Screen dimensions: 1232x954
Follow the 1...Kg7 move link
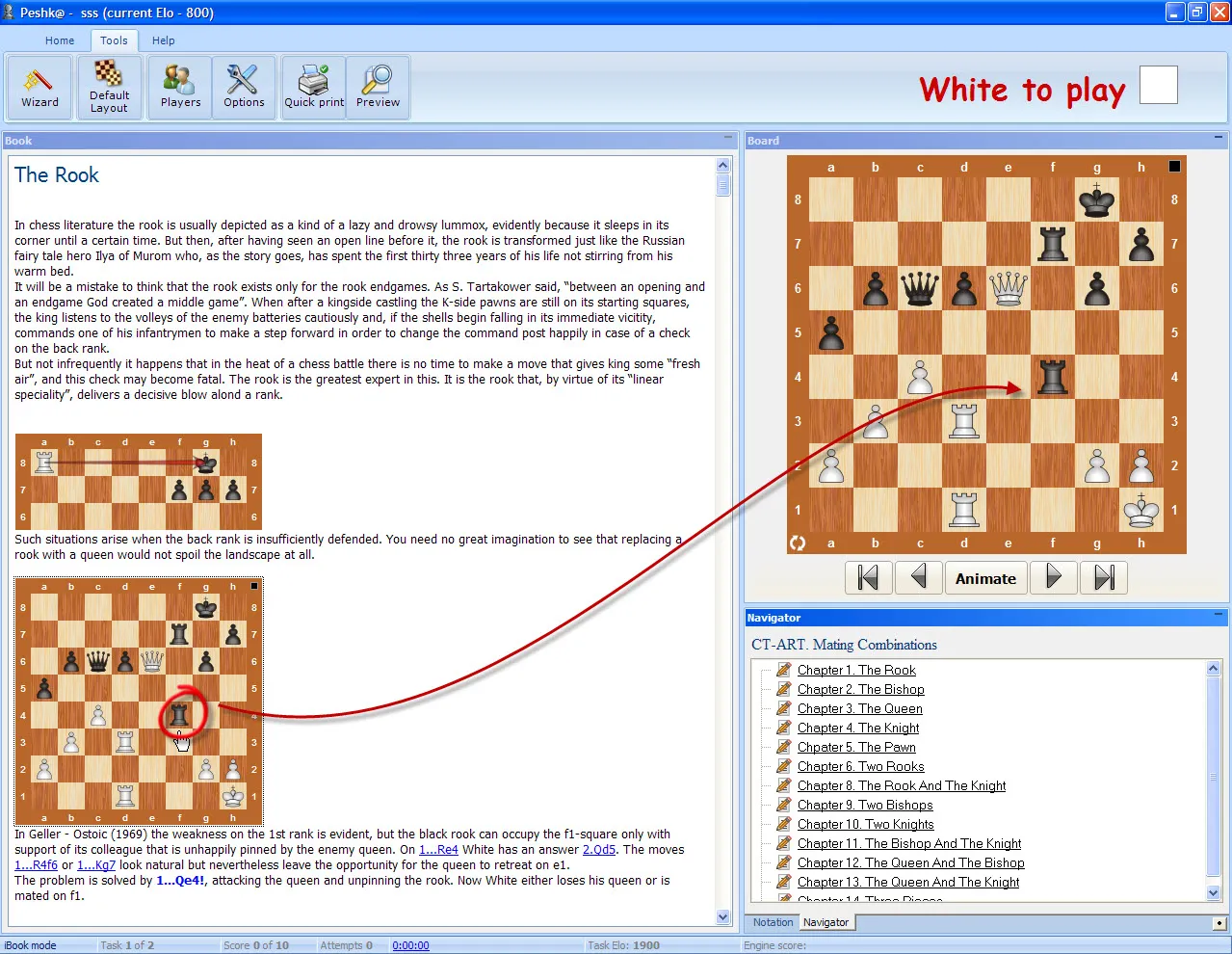click(96, 865)
